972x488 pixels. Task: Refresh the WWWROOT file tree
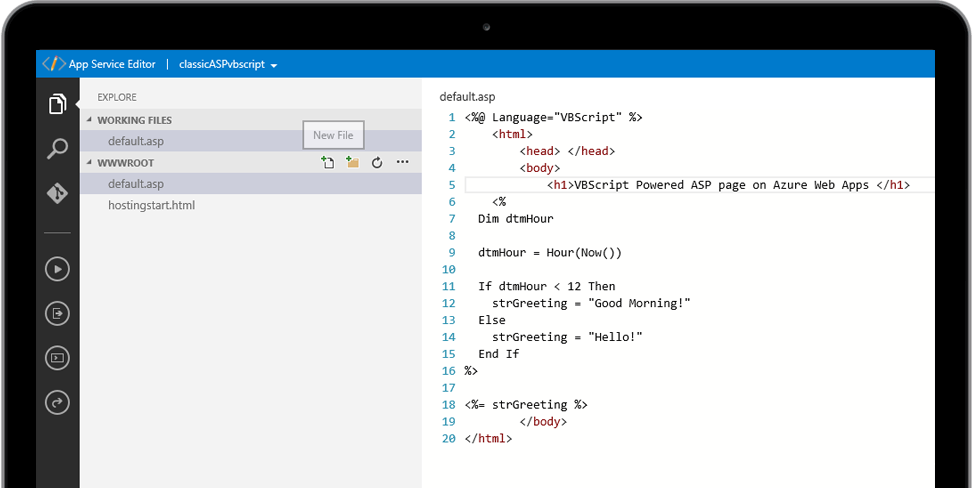(377, 163)
